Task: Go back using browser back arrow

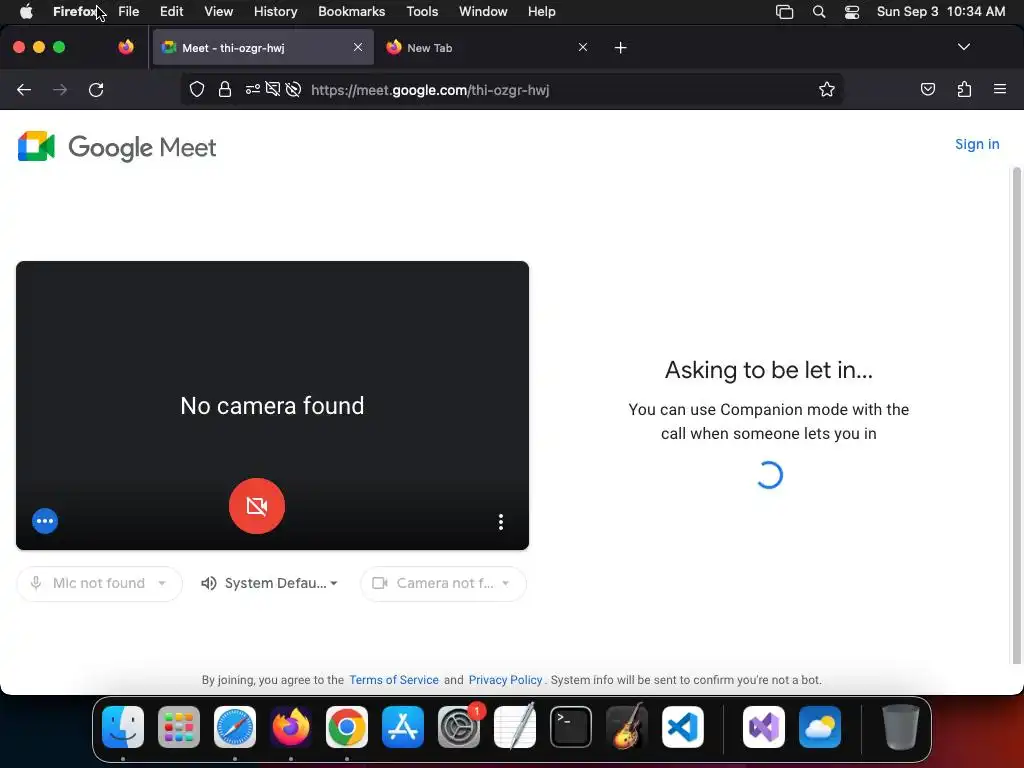Action: (24, 89)
